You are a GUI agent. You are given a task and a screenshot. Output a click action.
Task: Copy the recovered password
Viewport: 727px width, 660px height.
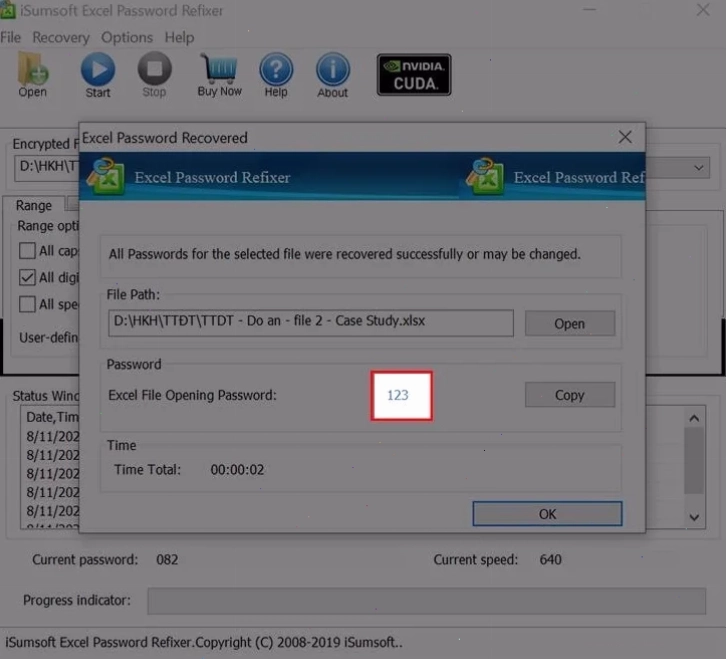[x=570, y=395]
